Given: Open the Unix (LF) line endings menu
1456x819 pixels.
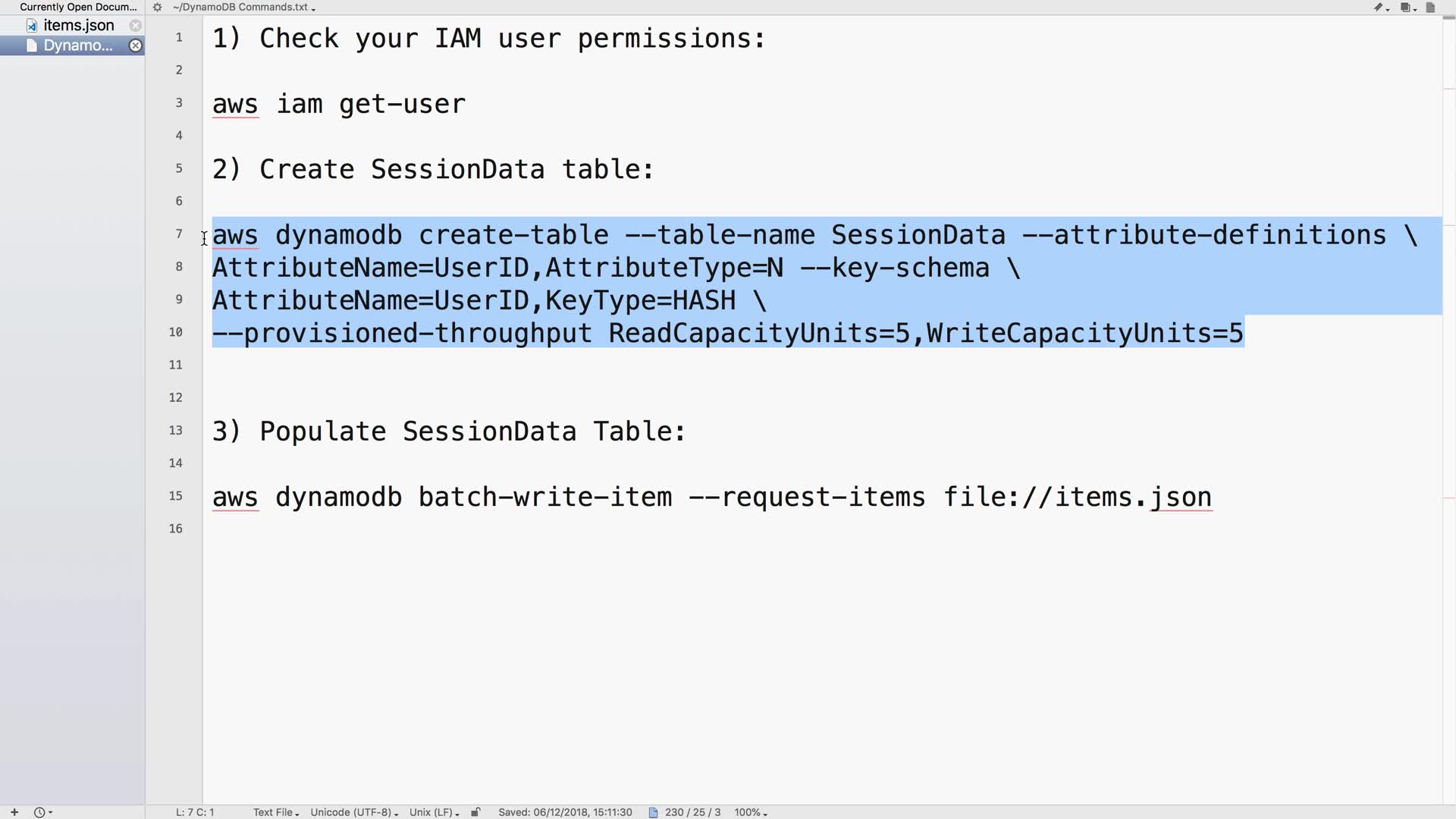Looking at the screenshot, I should [434, 812].
